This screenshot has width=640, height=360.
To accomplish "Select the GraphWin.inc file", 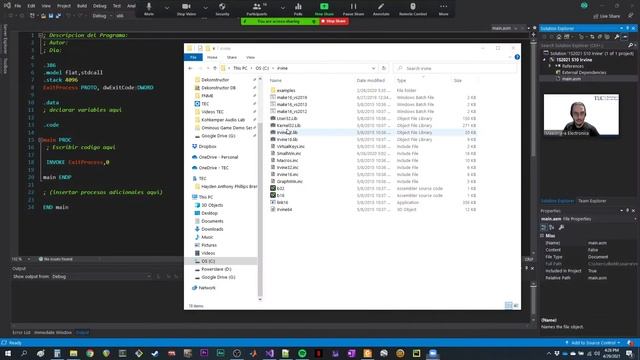I will coord(289,181).
